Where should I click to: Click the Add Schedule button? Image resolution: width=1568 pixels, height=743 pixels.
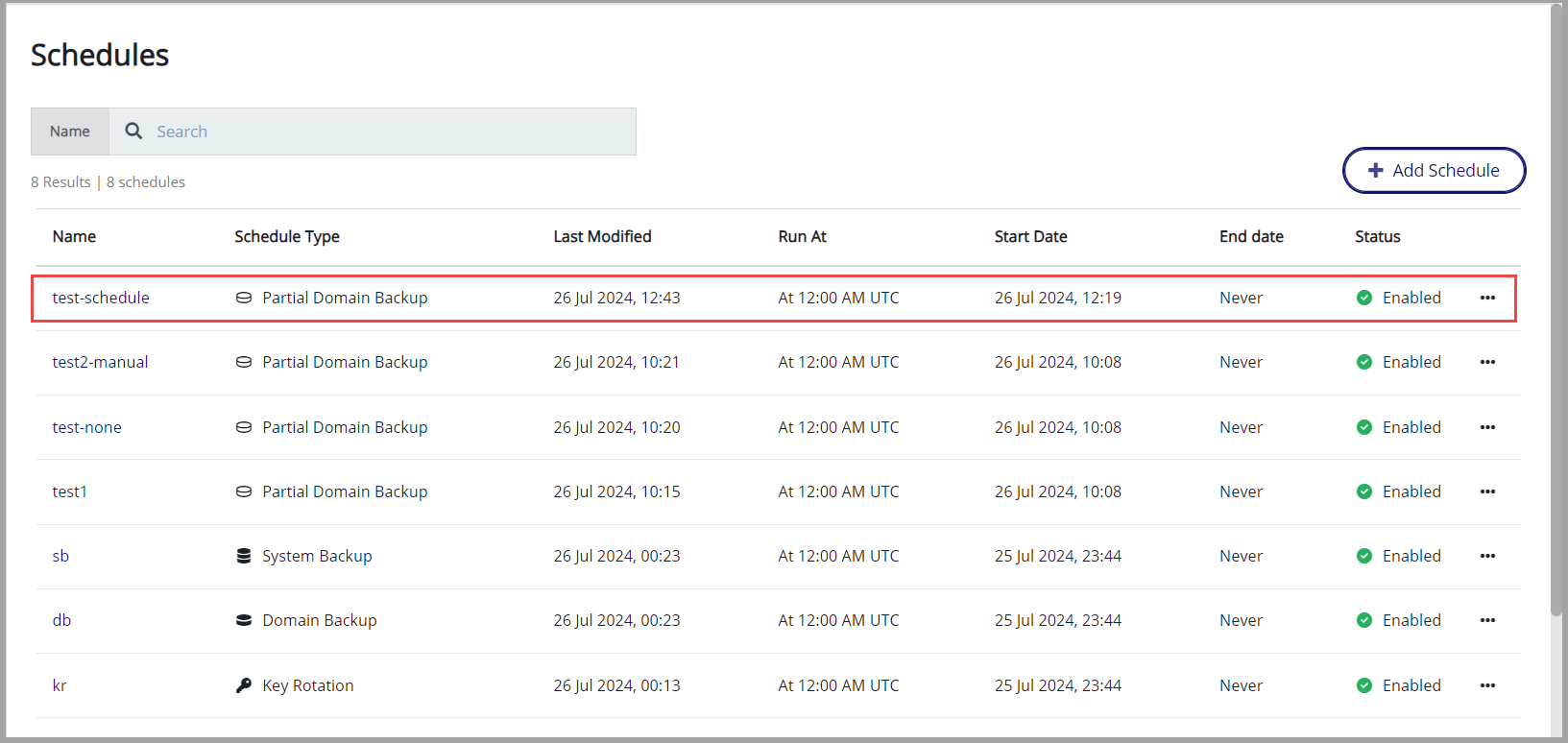pyautogui.click(x=1434, y=170)
